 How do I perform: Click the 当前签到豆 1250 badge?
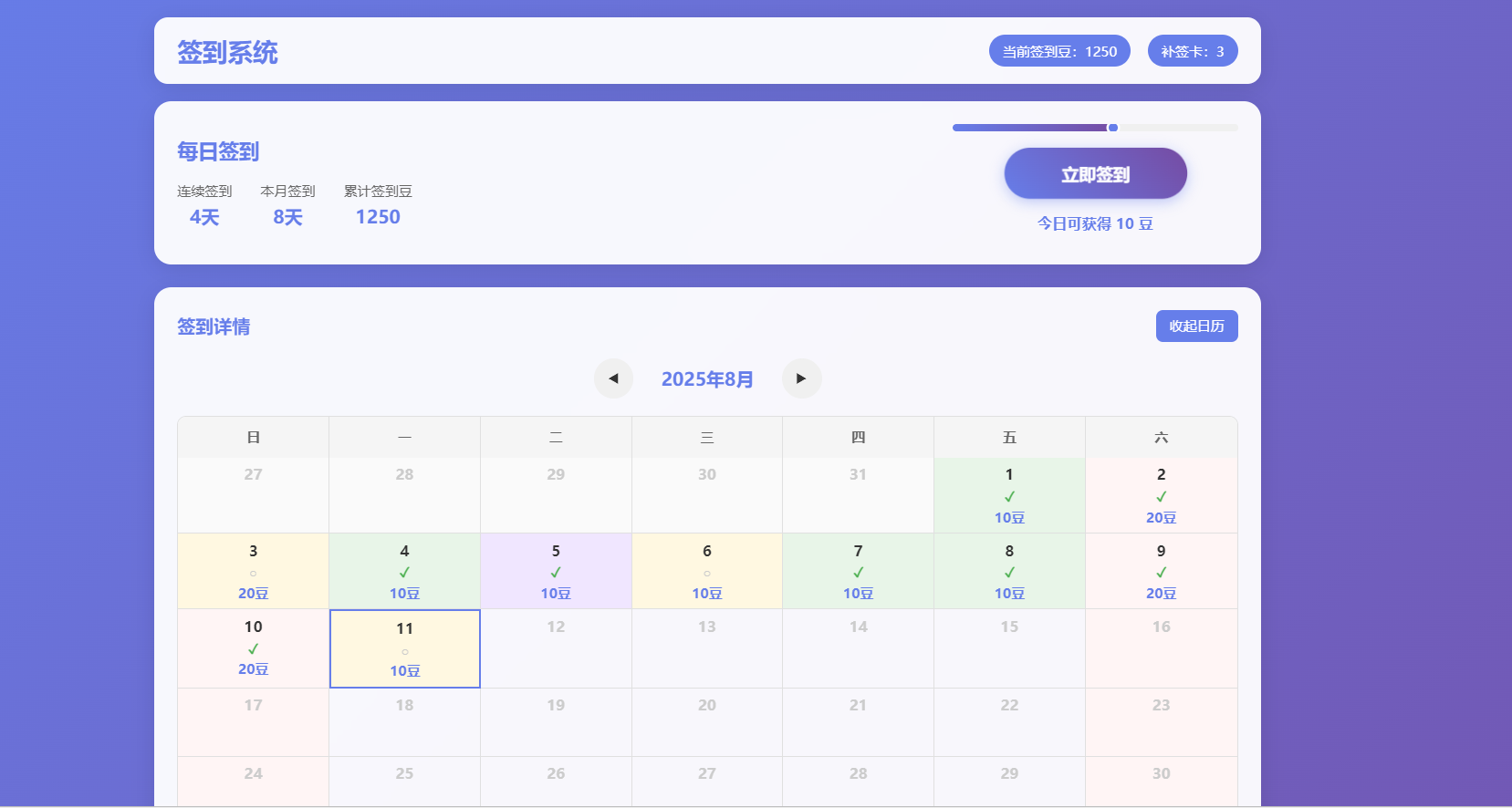1059,51
